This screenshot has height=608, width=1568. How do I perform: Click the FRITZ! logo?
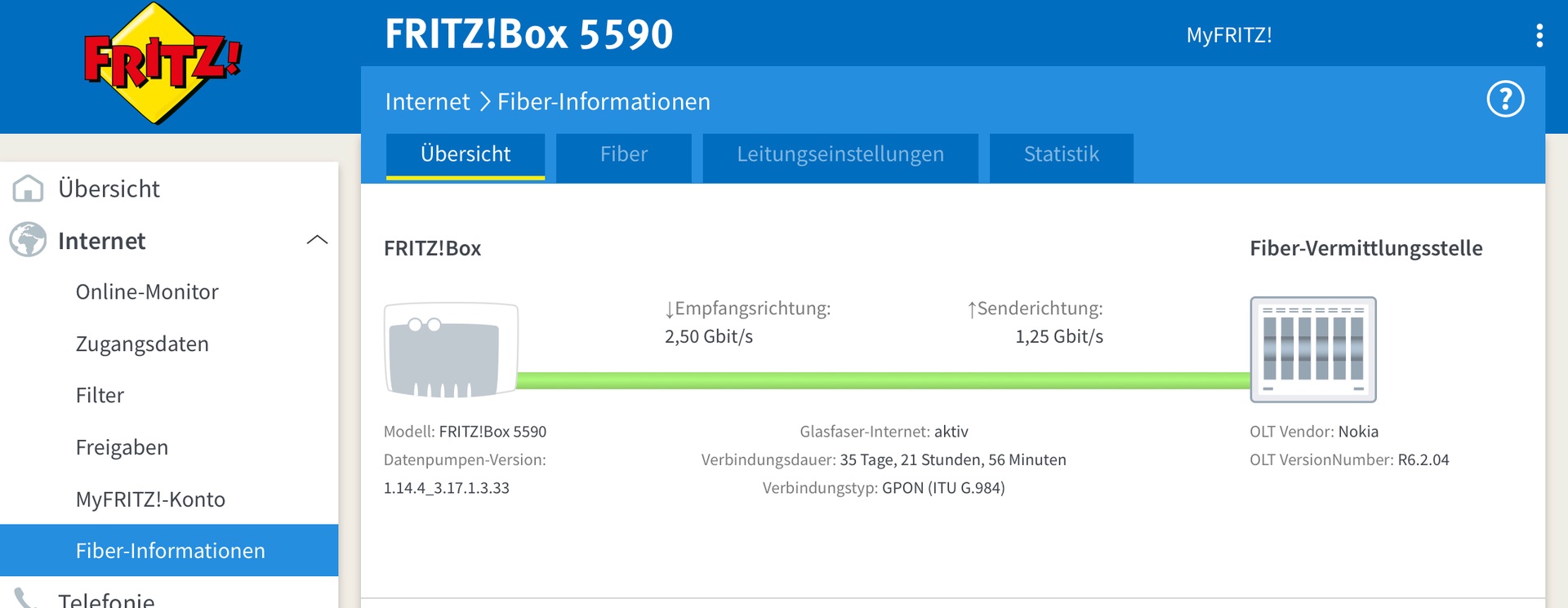pyautogui.click(x=163, y=63)
